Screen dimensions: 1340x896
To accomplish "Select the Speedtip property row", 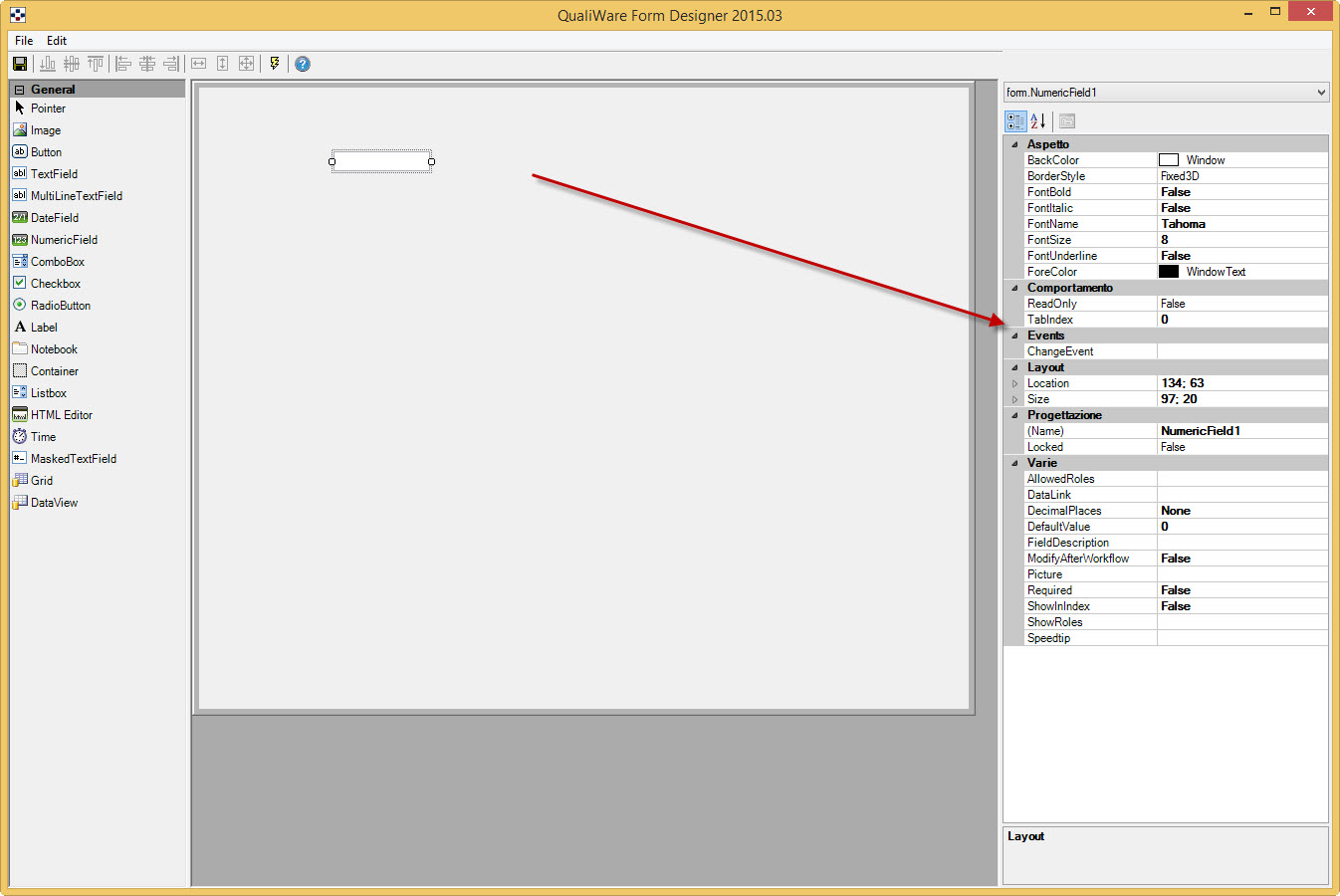I will (1177, 638).
